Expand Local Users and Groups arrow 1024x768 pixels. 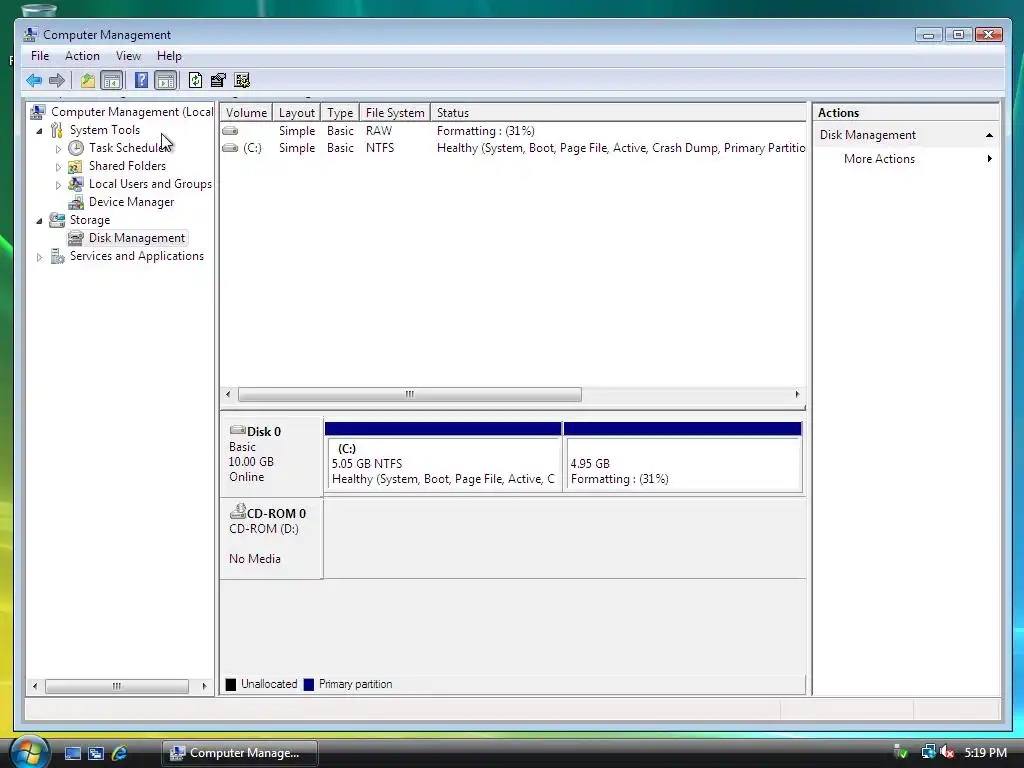click(x=58, y=185)
